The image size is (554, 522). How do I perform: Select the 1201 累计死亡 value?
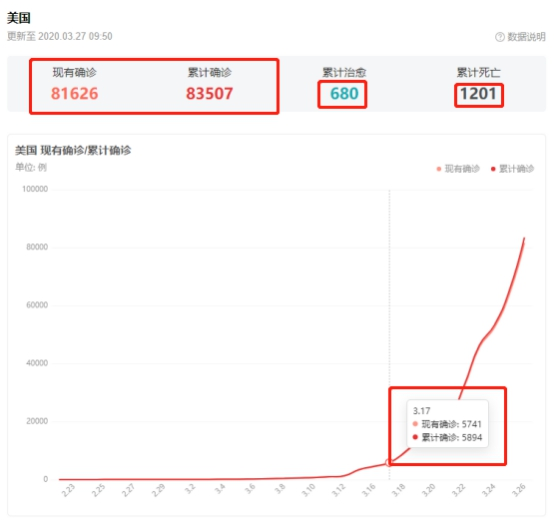[x=478, y=94]
